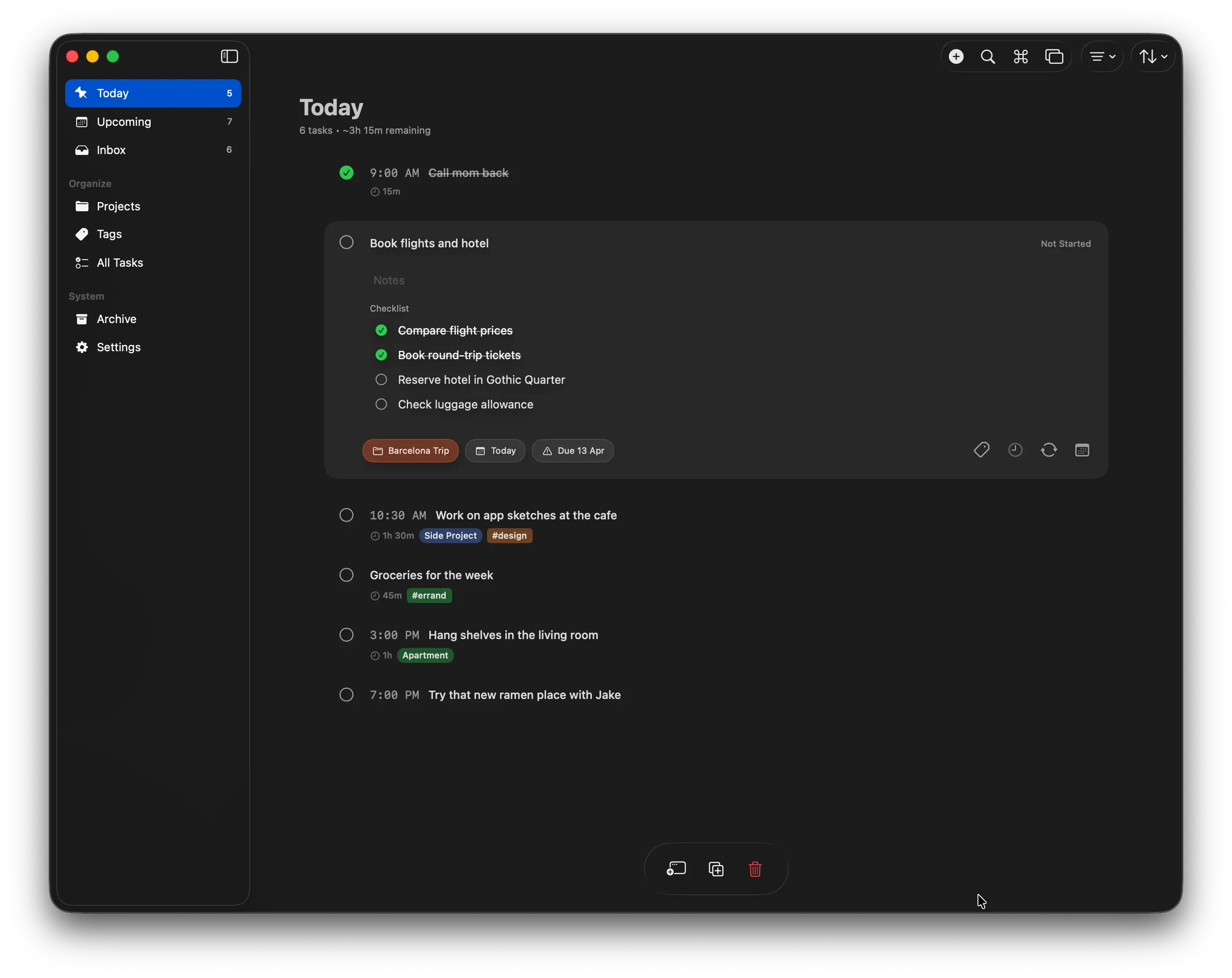The width and height of the screenshot is (1232, 978).
Task: Open Settings in the sidebar
Action: point(153,347)
